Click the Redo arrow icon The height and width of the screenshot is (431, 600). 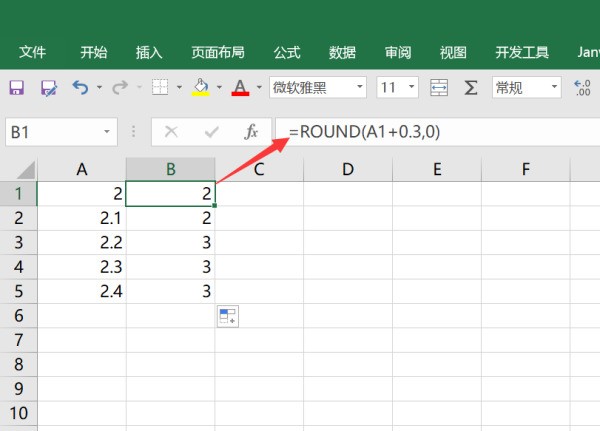pos(120,88)
